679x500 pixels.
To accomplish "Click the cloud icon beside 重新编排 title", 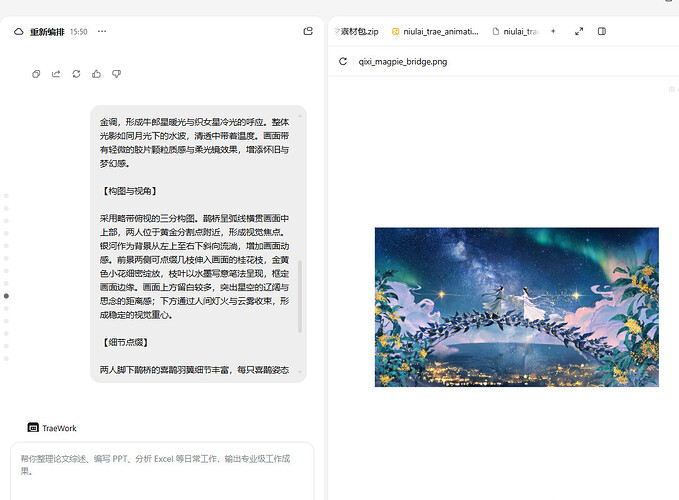I will 19,32.
